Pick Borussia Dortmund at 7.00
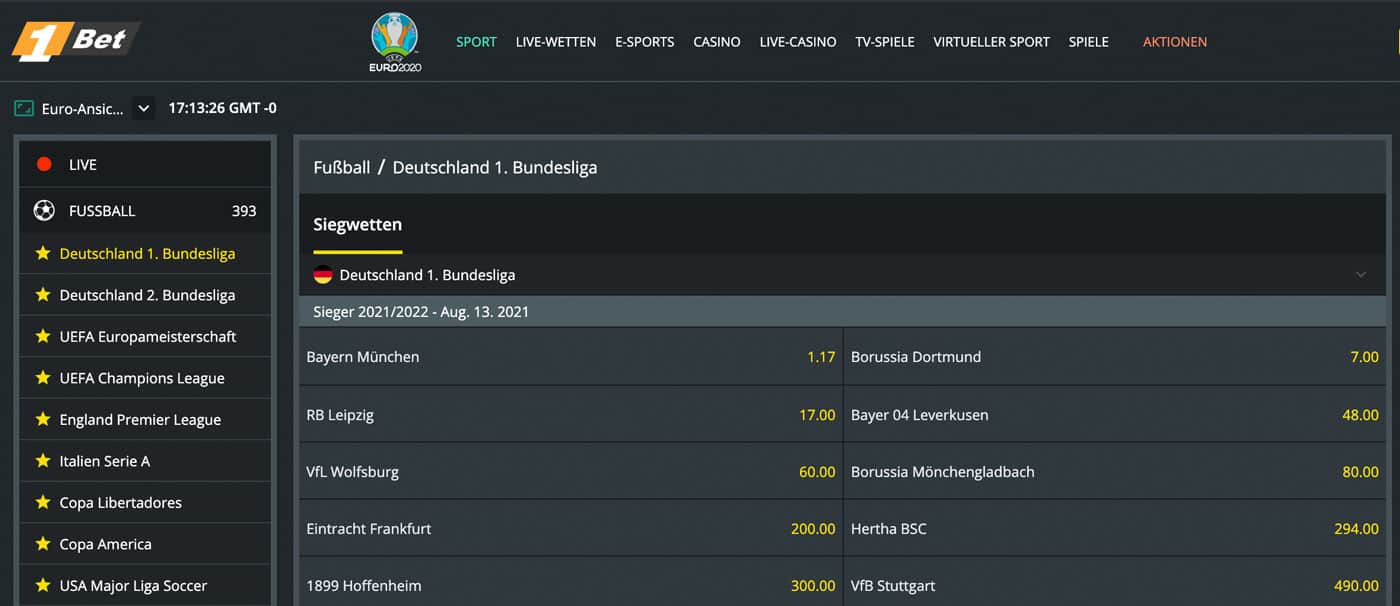This screenshot has height=606, width=1400. tap(1364, 357)
